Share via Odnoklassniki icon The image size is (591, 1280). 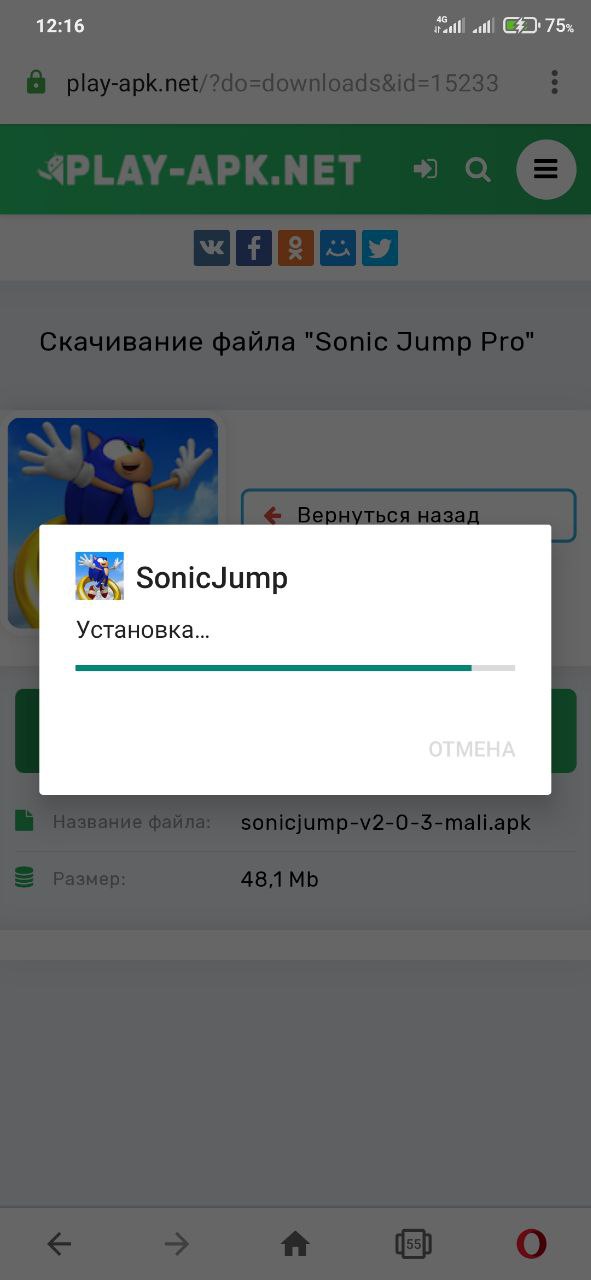296,248
